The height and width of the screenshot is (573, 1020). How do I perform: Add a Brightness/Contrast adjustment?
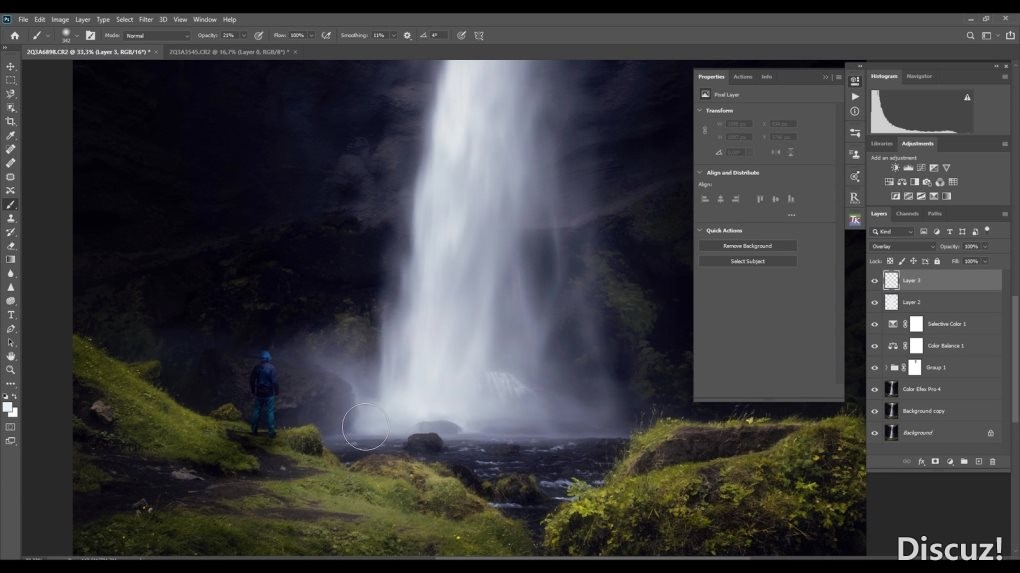click(x=895, y=168)
